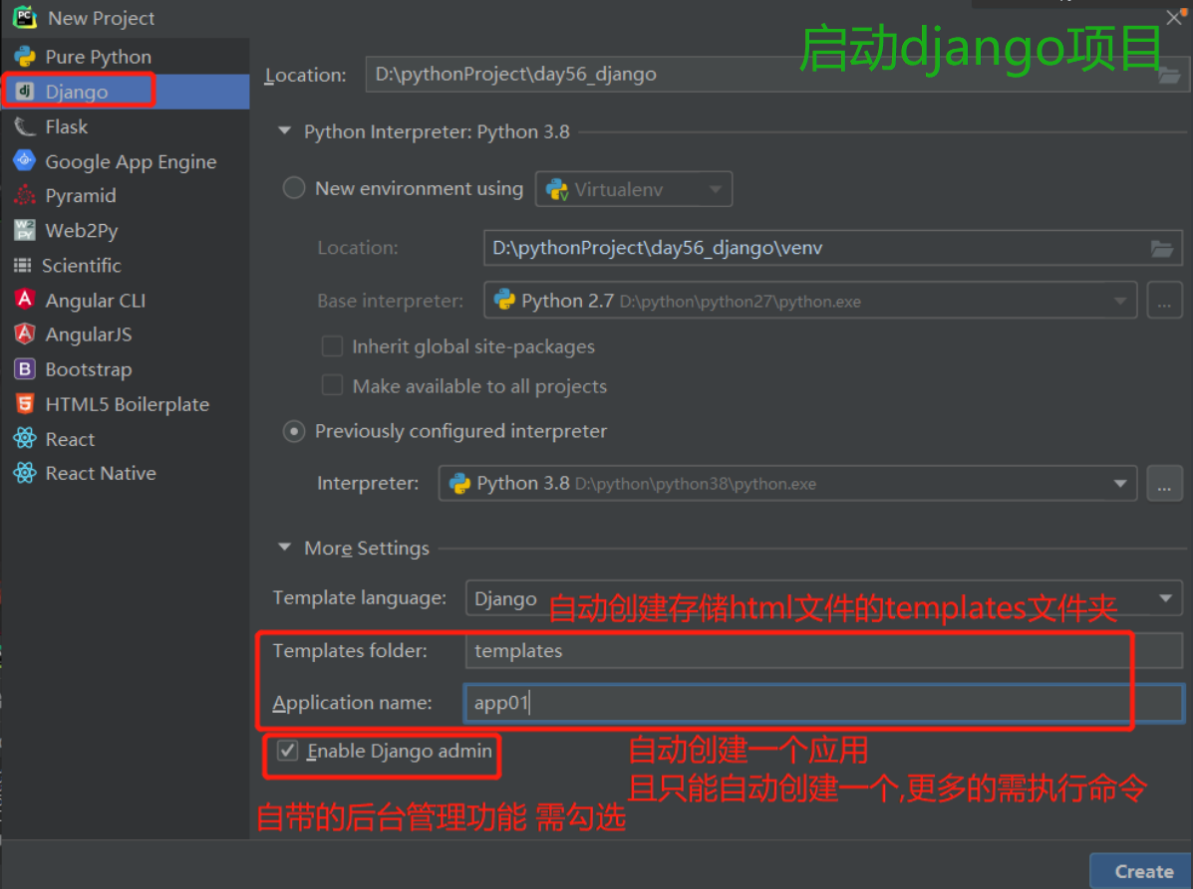Click the Django dj icon
The width and height of the screenshot is (1193, 889).
(24, 91)
